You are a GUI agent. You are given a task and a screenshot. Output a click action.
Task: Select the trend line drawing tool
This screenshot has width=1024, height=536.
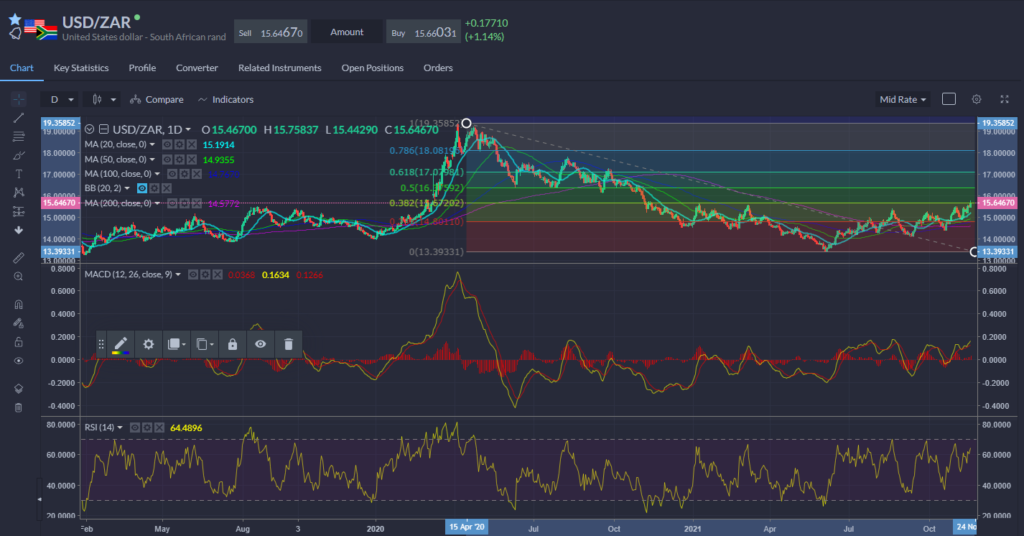click(18, 118)
